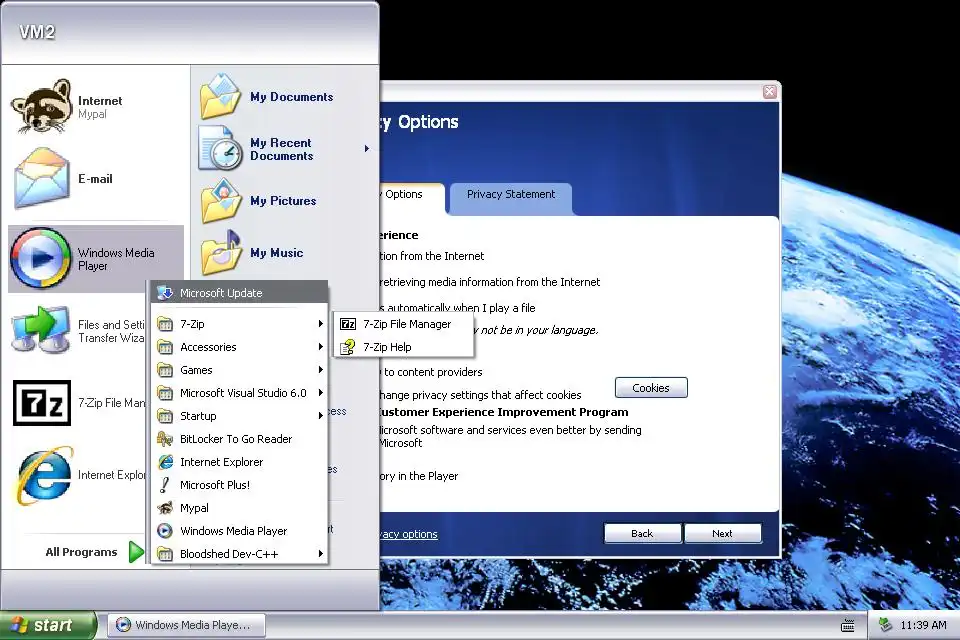
Task: Click the Next button
Action: point(722,533)
